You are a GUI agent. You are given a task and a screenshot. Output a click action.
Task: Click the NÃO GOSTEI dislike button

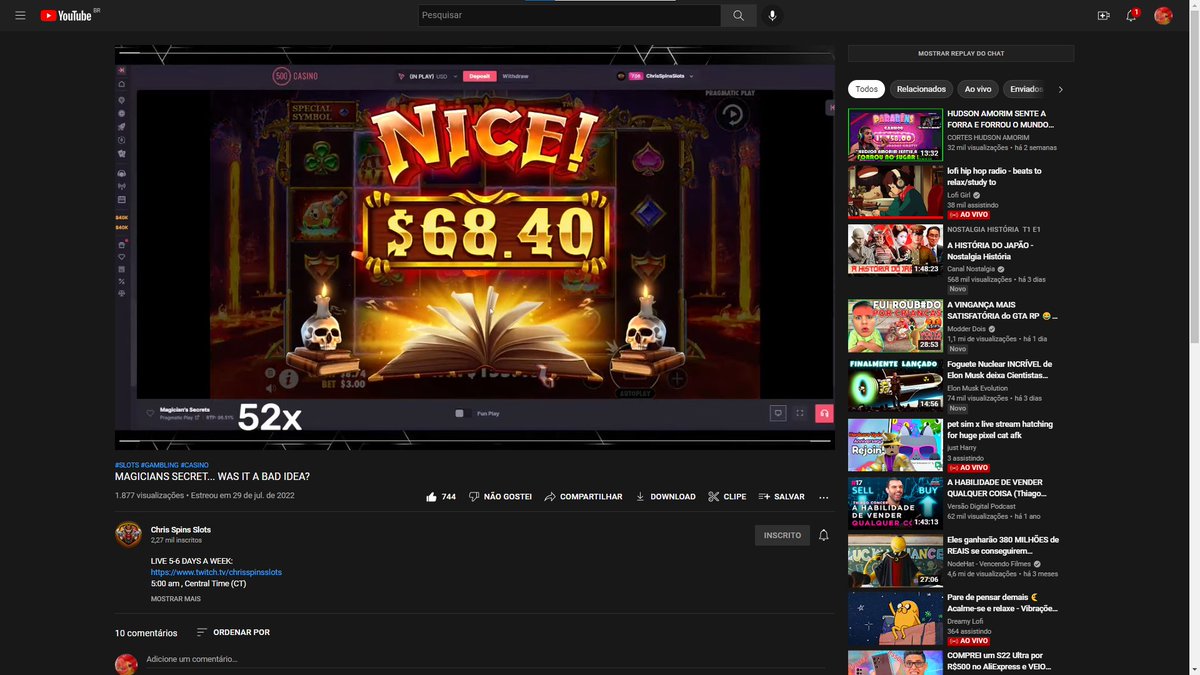coord(500,497)
